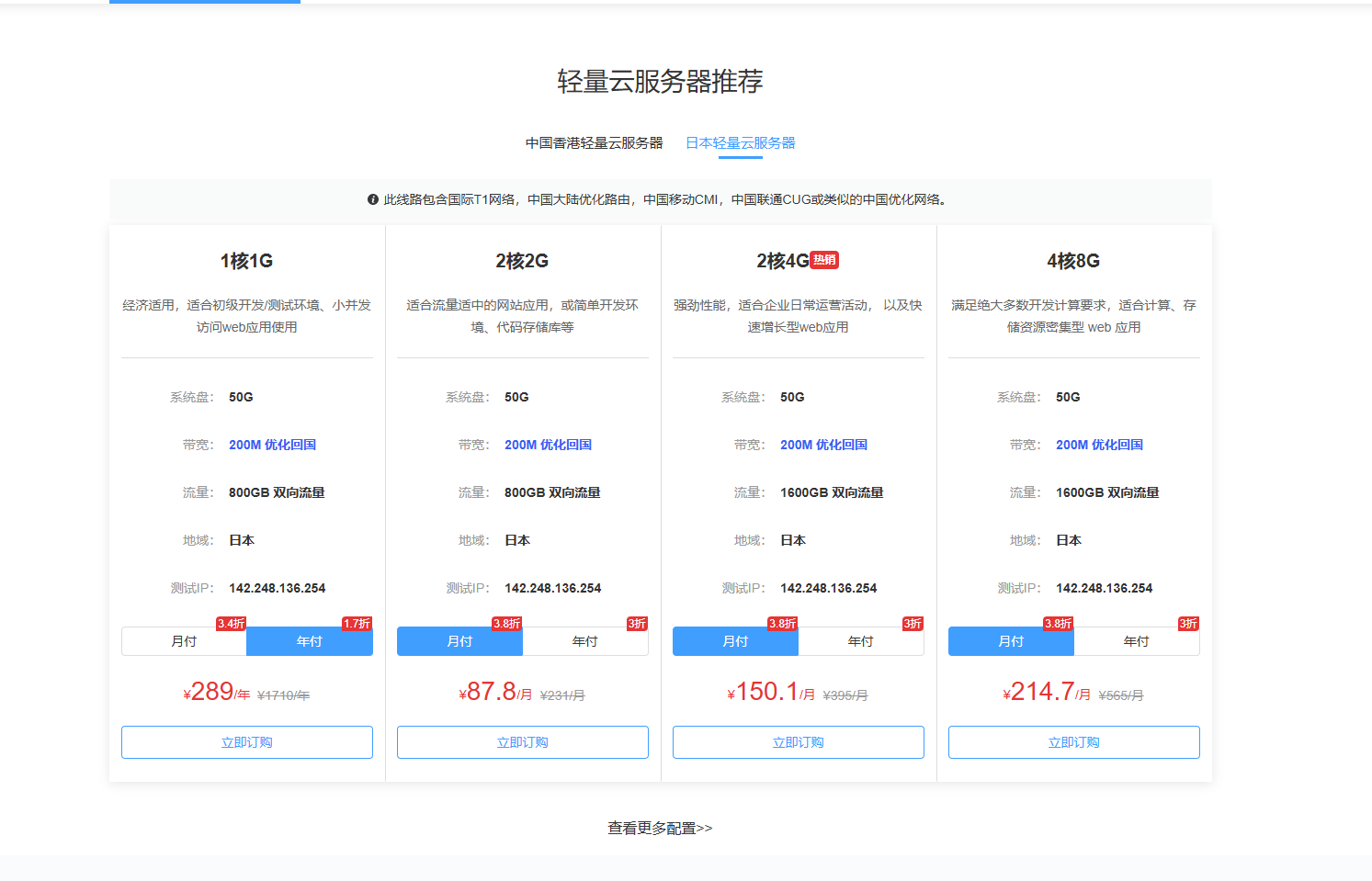Click the 1.7折 discount badge on 1核1G
Viewport: 1372px width, 881px height.
357,624
